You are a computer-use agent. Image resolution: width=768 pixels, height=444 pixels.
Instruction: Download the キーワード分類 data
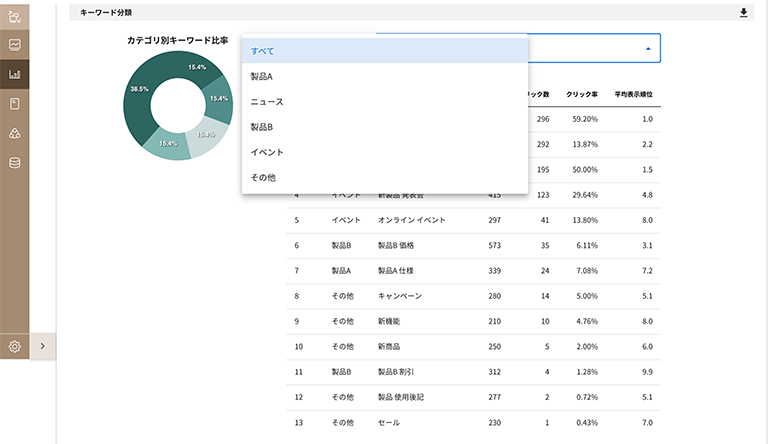point(744,13)
